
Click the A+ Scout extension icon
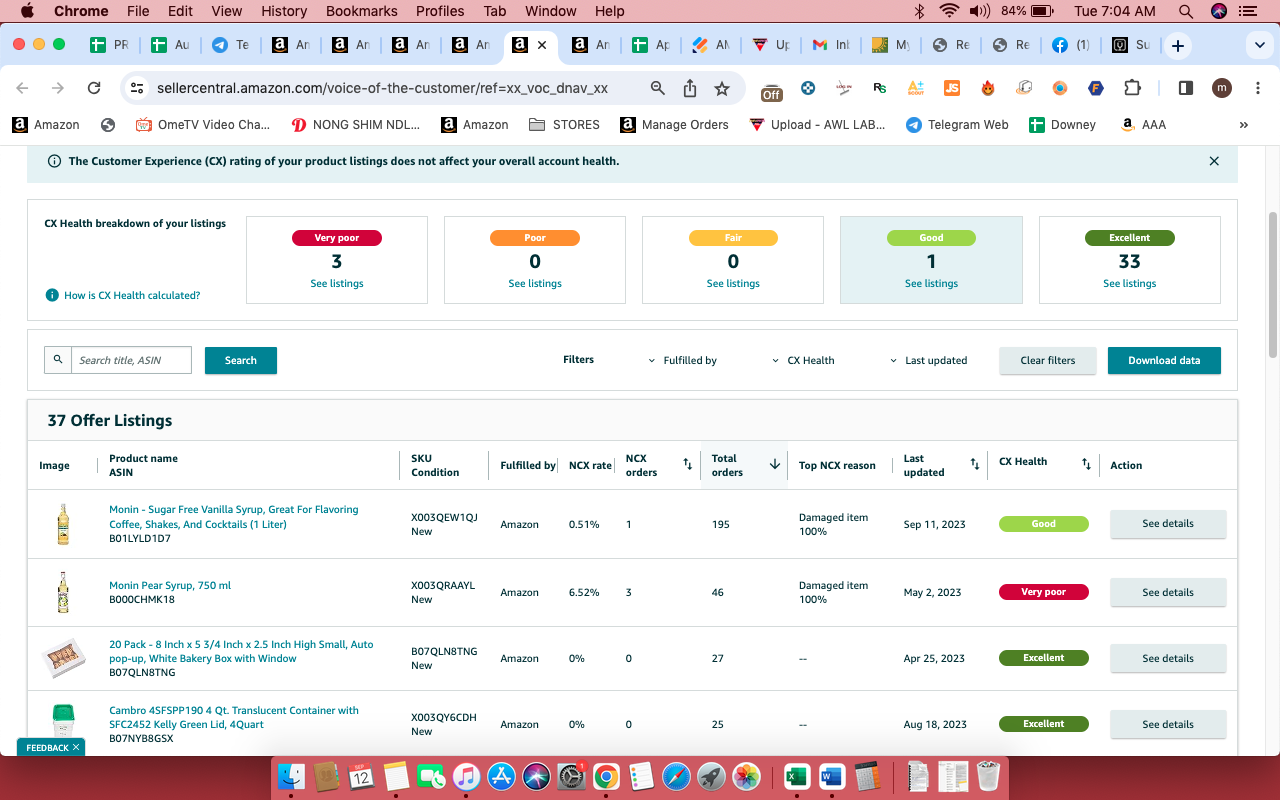click(x=916, y=88)
